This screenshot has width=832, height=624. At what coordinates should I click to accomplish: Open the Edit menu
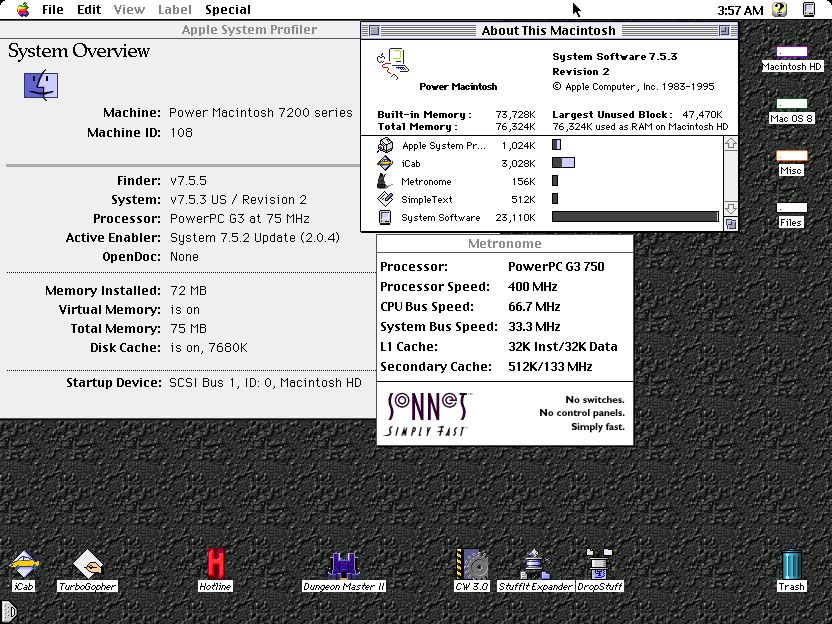coord(89,10)
